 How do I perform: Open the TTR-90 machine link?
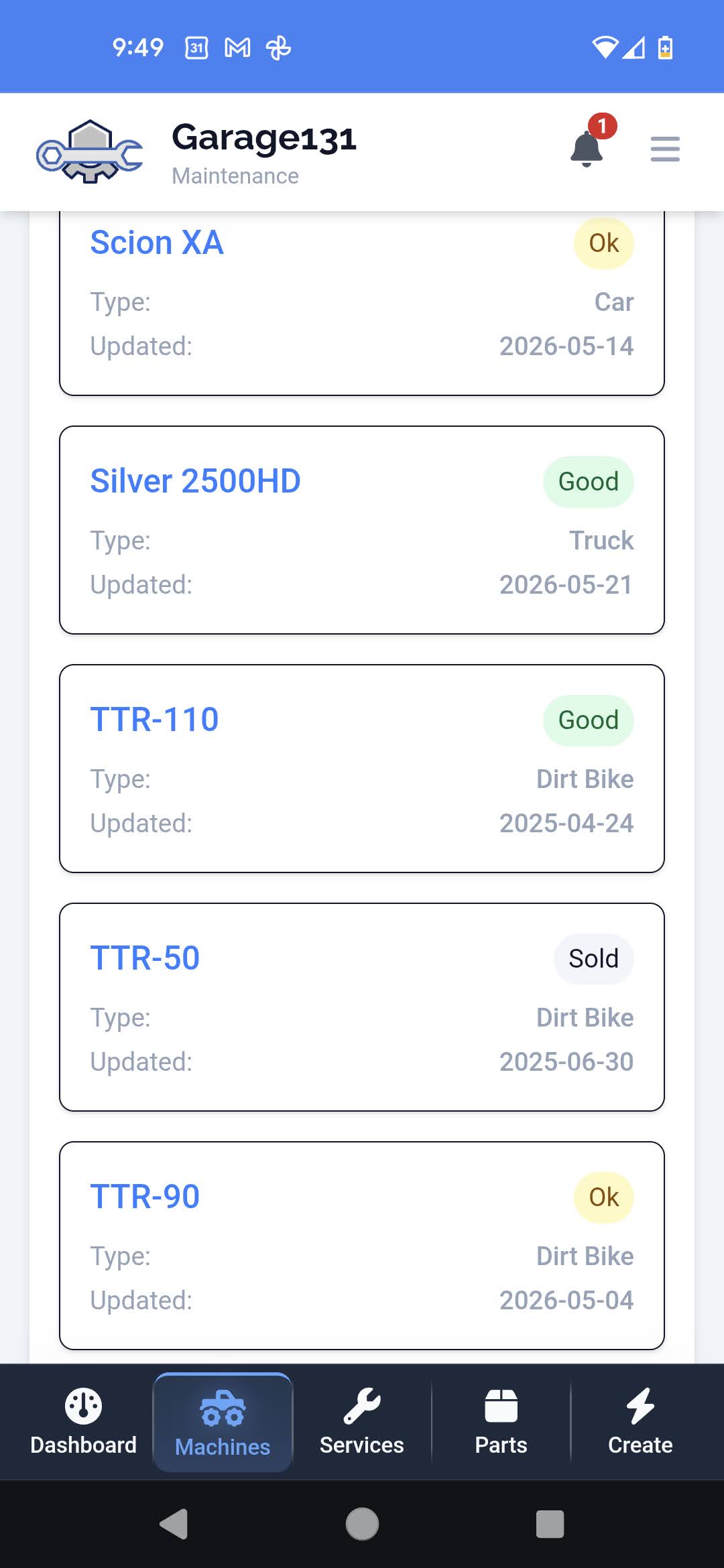(145, 1197)
